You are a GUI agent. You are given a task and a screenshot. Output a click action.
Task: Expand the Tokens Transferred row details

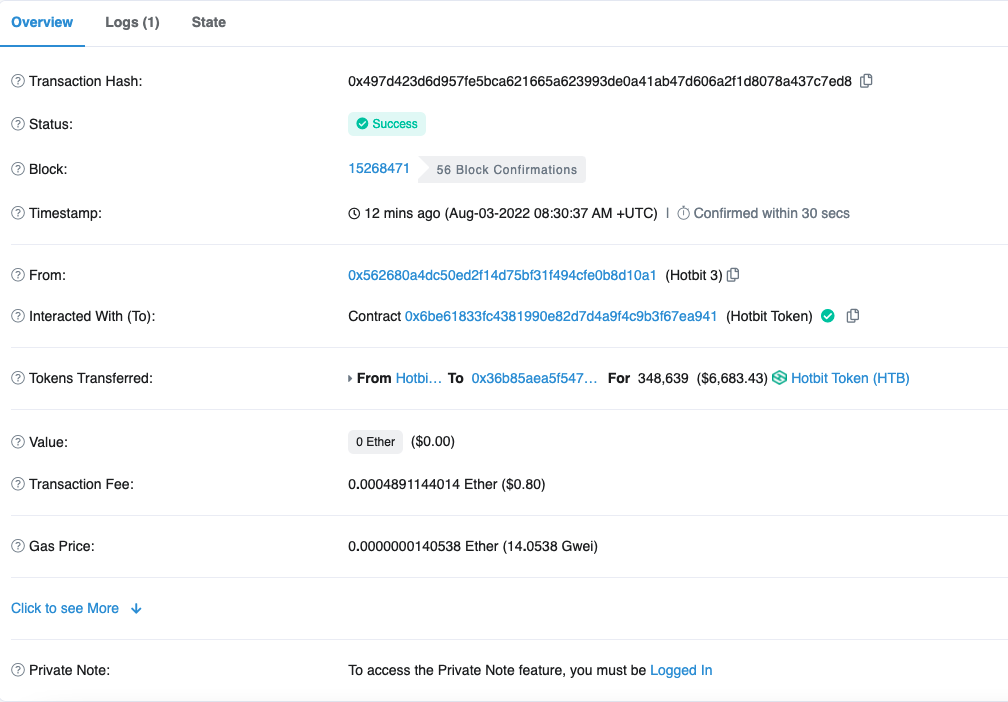pyautogui.click(x=350, y=378)
